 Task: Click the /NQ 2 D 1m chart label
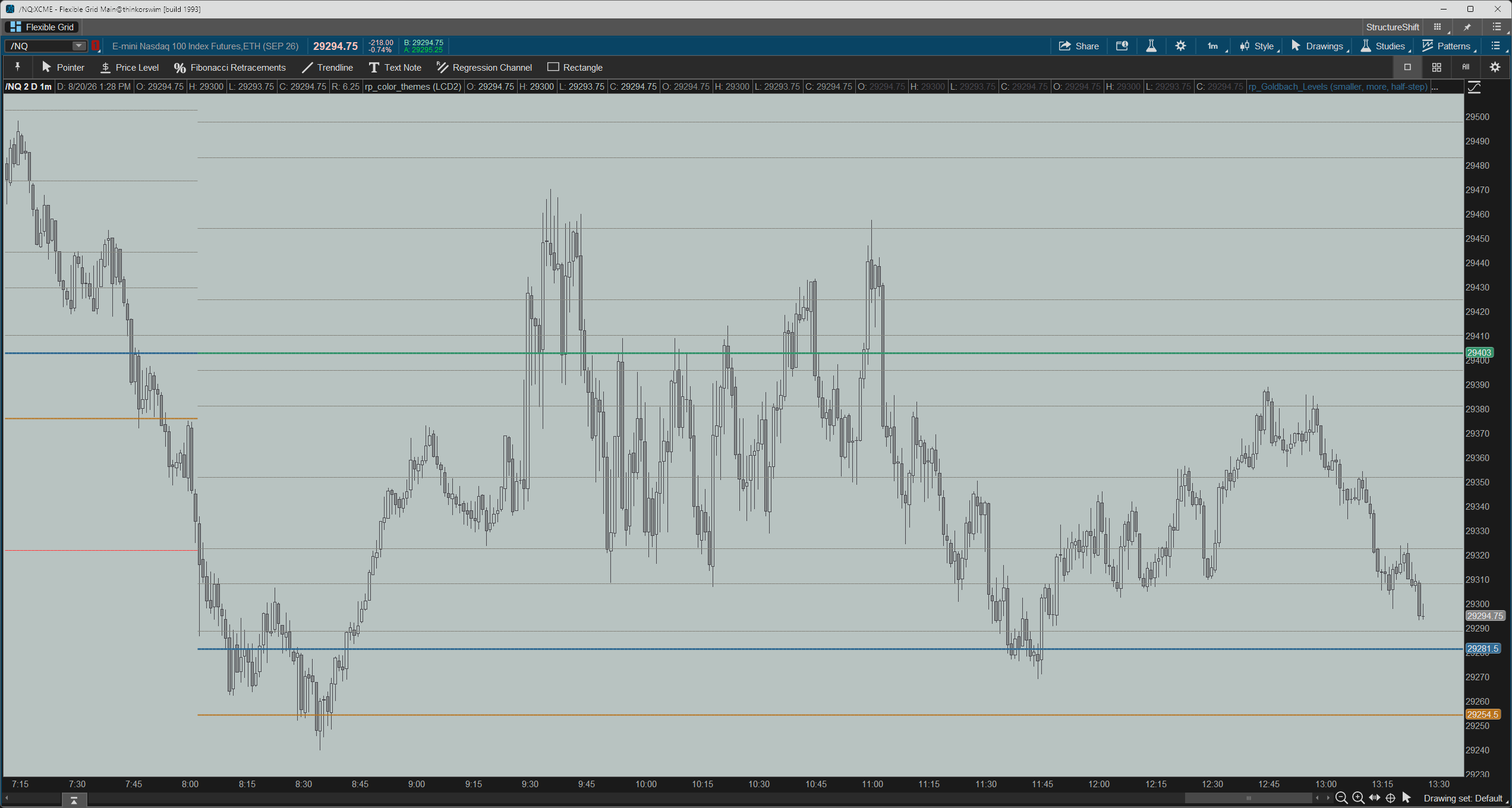click(29, 87)
